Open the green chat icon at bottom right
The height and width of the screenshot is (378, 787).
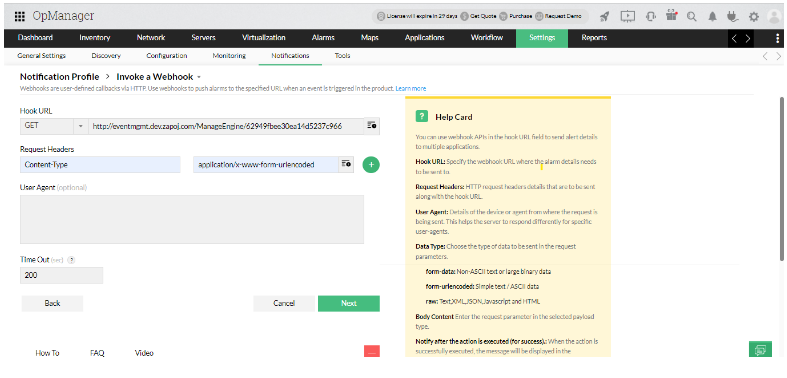760,349
